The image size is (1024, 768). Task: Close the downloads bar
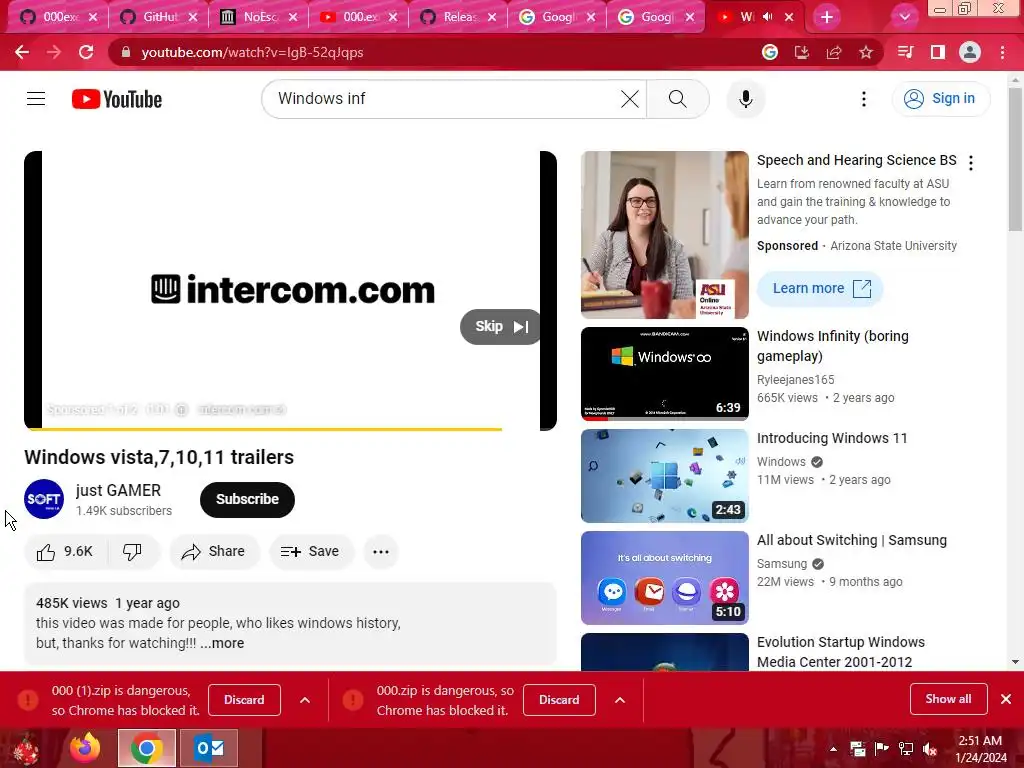[x=1006, y=699]
